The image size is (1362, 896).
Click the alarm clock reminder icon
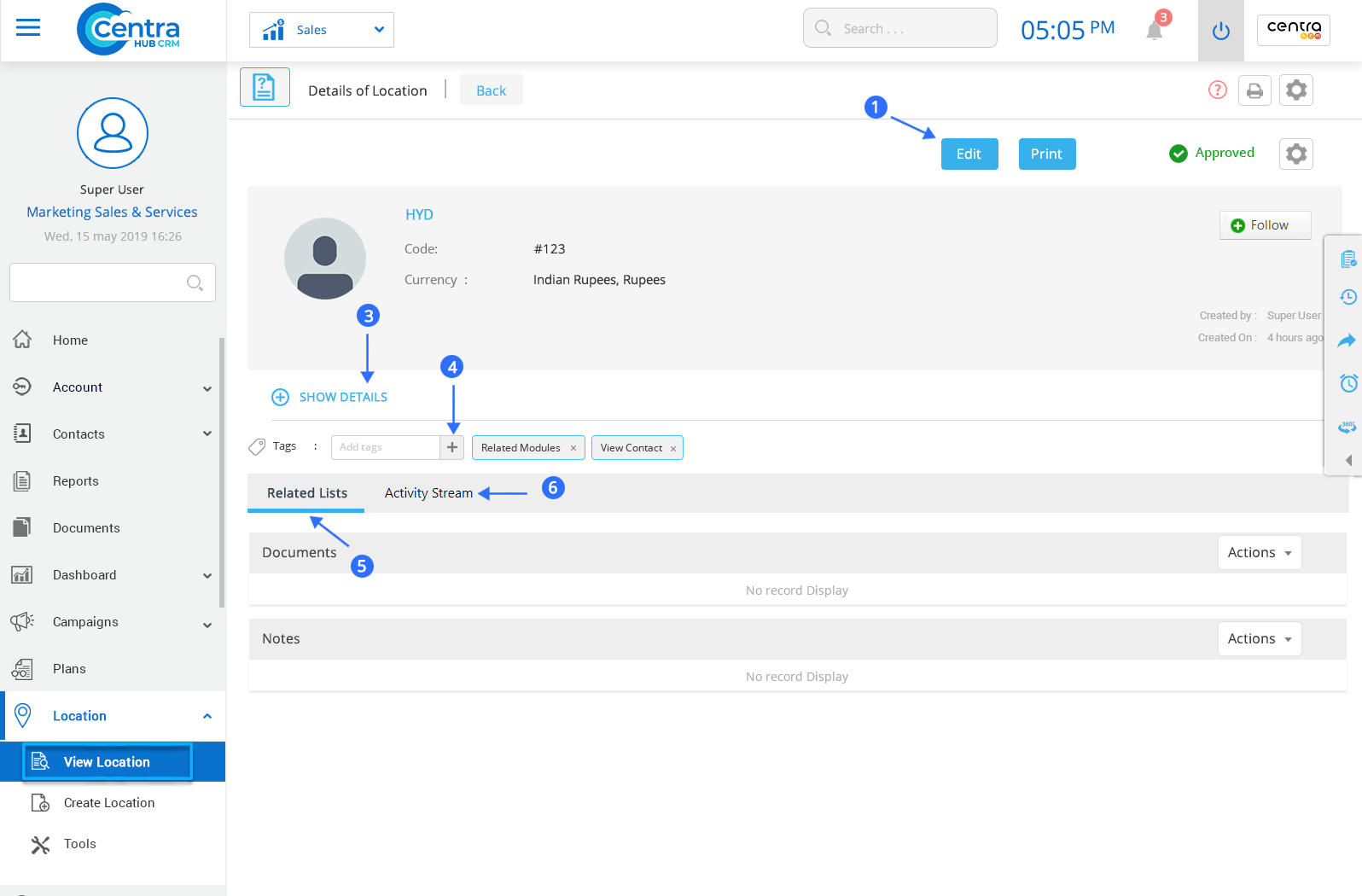[x=1347, y=383]
